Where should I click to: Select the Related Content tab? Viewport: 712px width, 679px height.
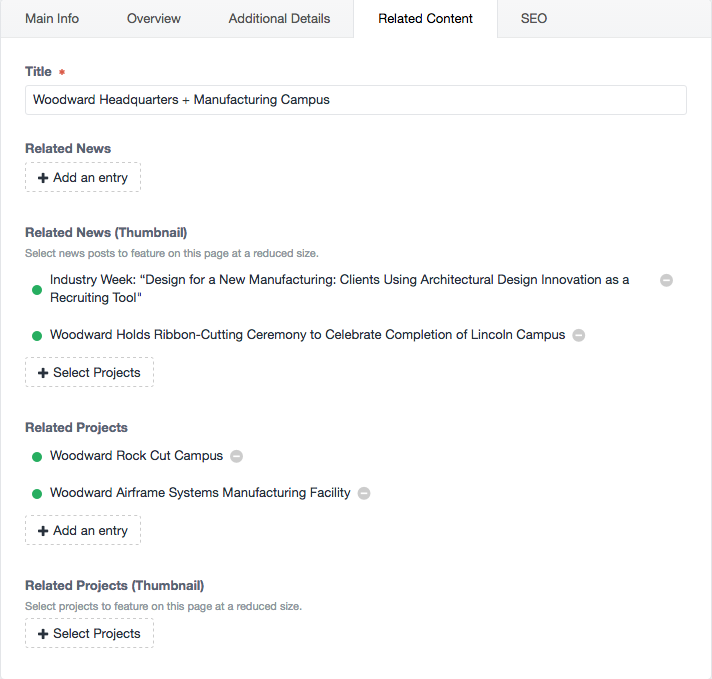pyautogui.click(x=425, y=19)
